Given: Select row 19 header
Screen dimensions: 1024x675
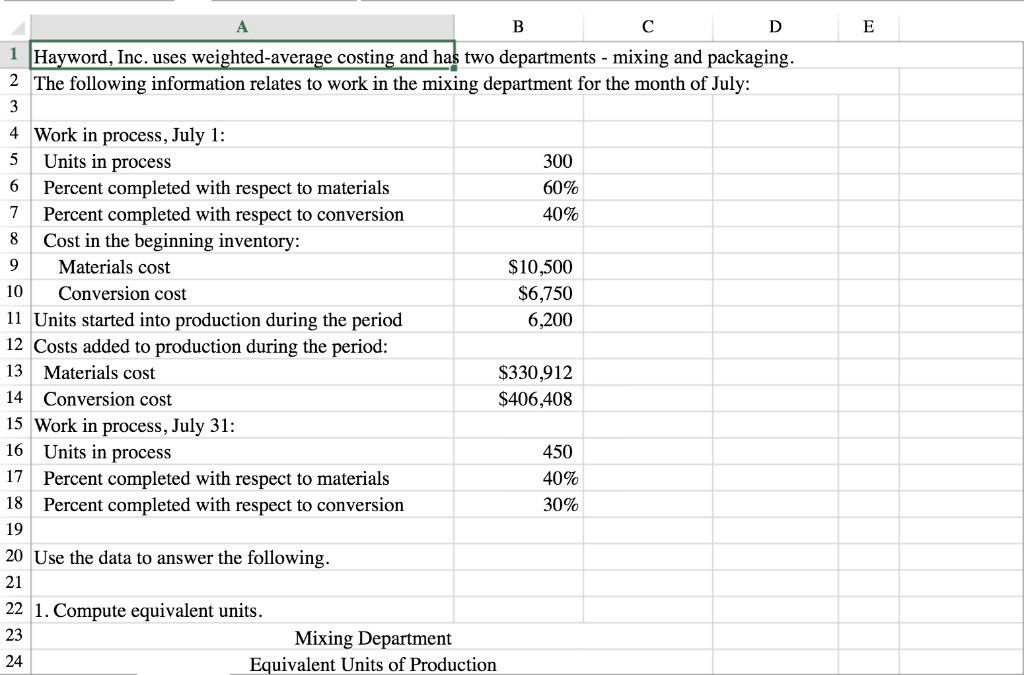Looking at the screenshot, I should (14, 529).
